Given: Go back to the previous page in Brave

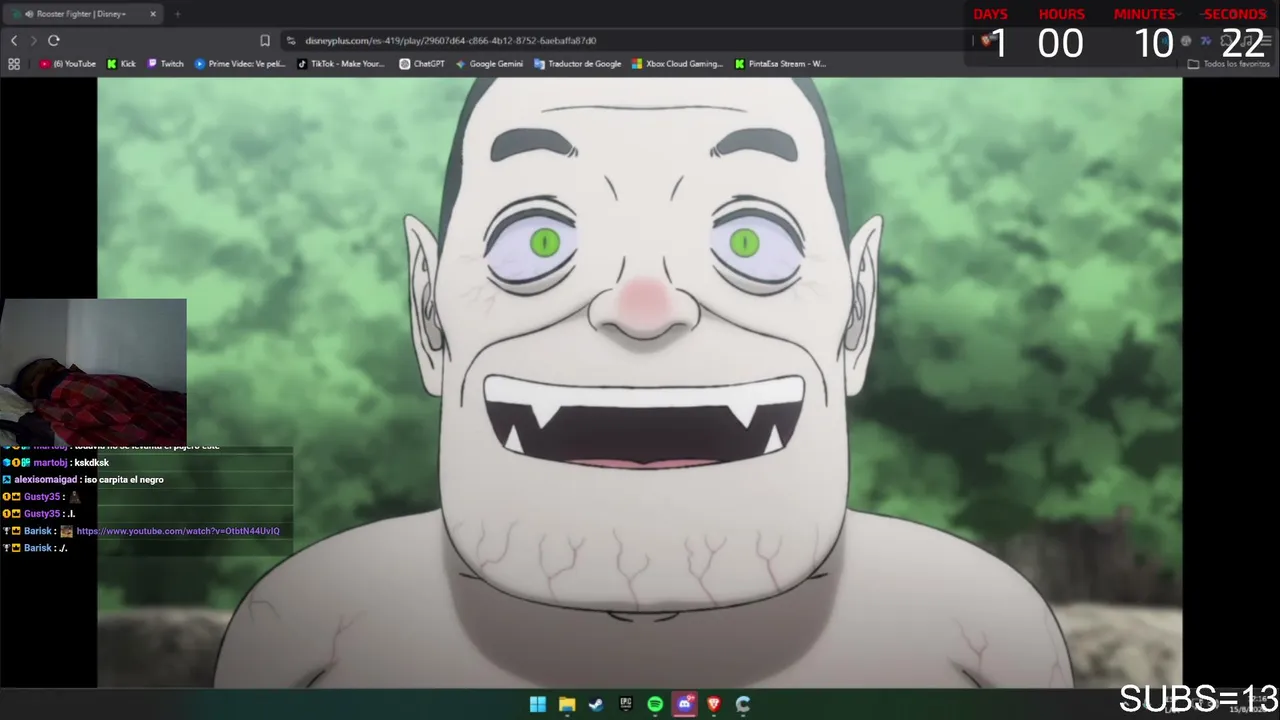Looking at the screenshot, I should (x=14, y=40).
